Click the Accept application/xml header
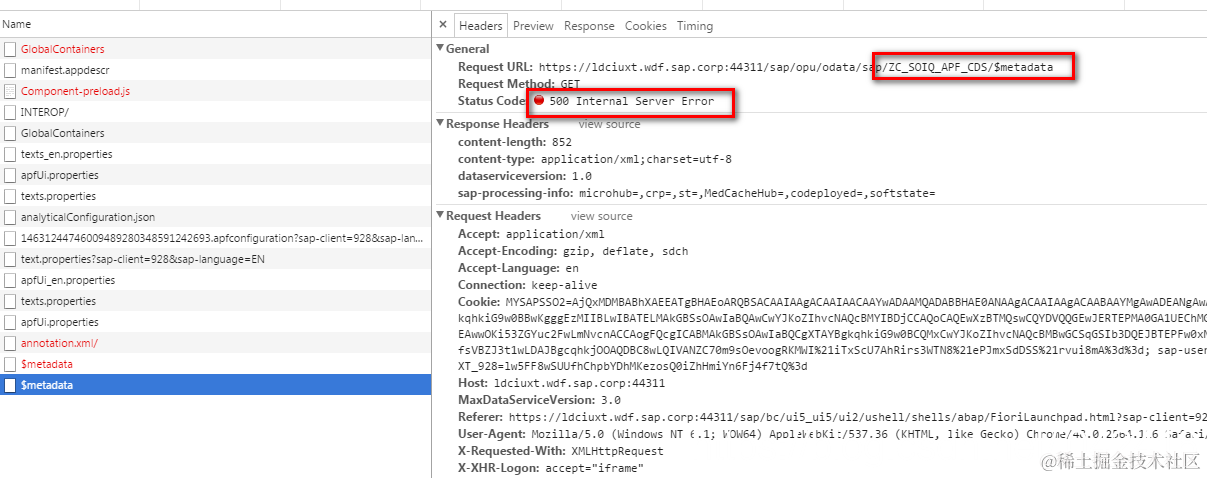The width and height of the screenshot is (1207, 478). 531,234
